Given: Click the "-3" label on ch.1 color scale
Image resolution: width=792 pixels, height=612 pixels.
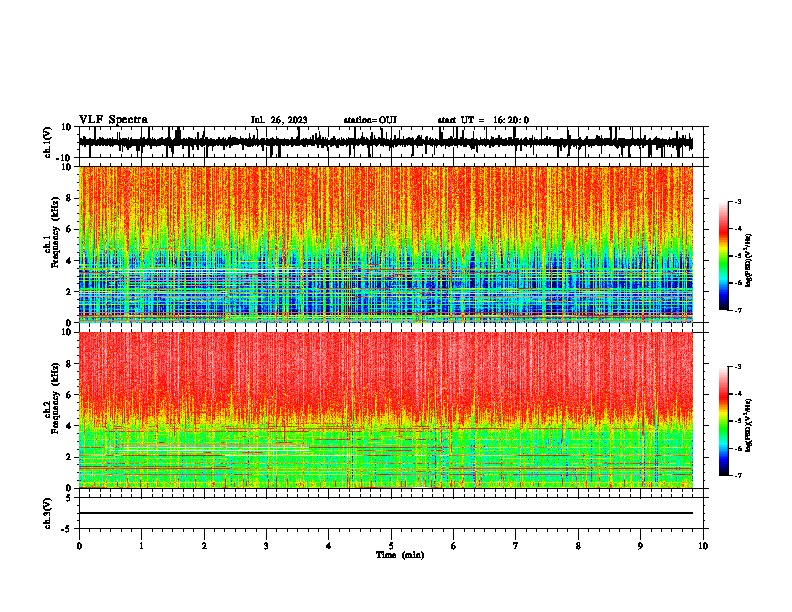Looking at the screenshot, I should 737,201.
